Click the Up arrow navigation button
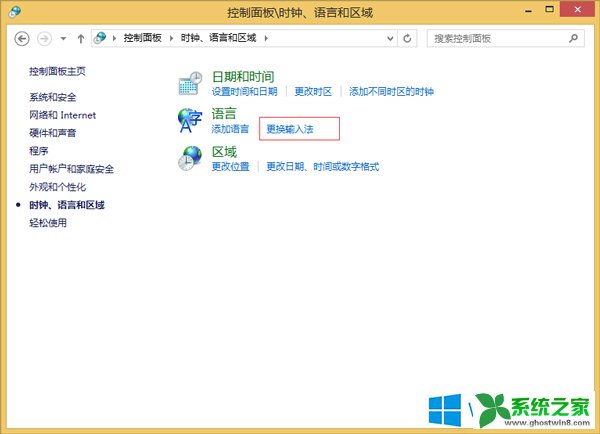The height and width of the screenshot is (434, 600). [x=81, y=38]
